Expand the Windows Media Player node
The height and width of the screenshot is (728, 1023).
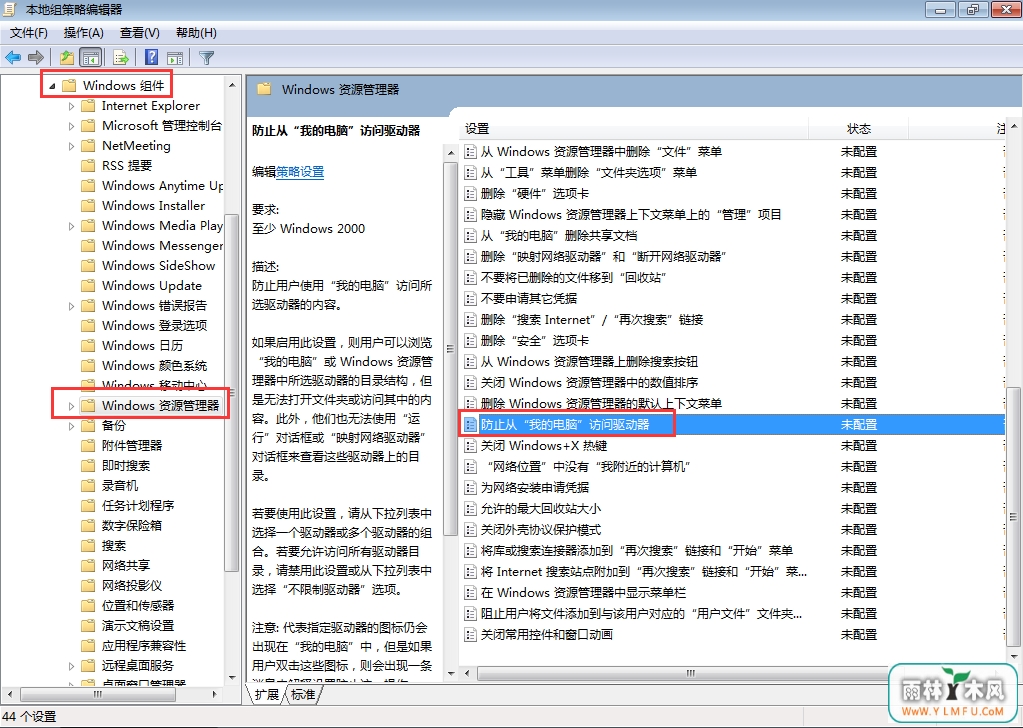[71, 226]
